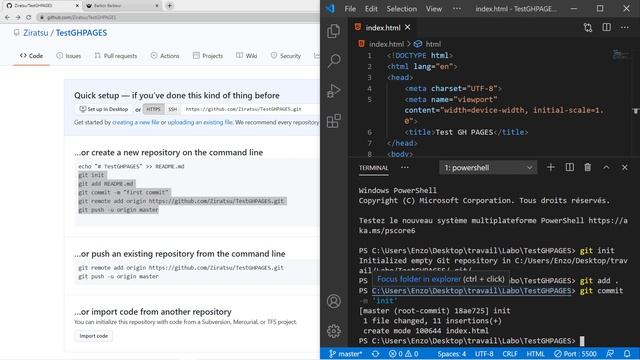This screenshot has height=360, width=640.
Task: Open the Edit menu
Action: 371,9
